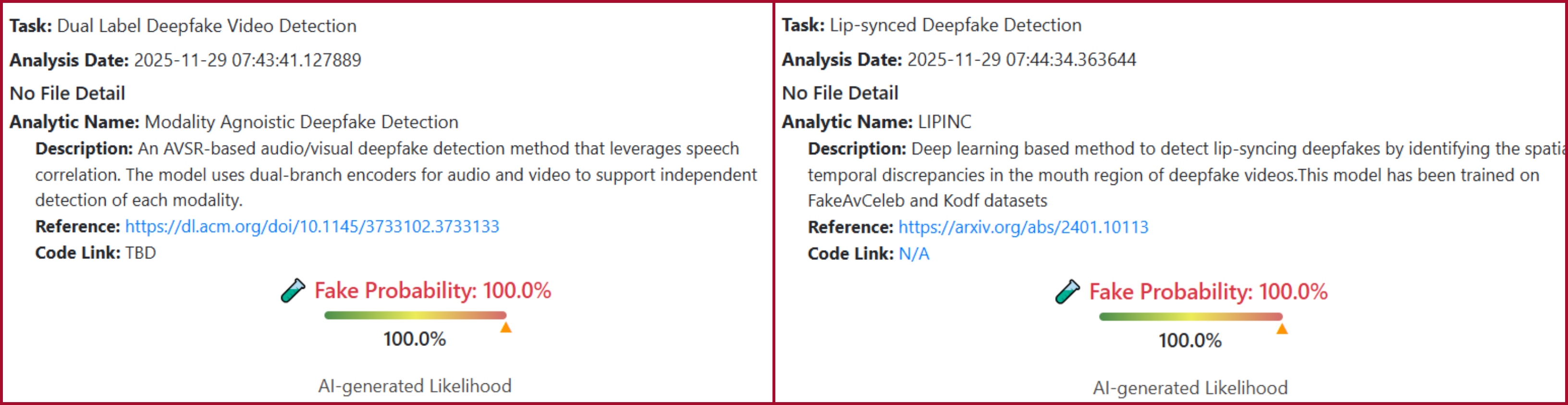Click the orange triangle marker under the LIPINC gauge
1568x405 pixels.
tap(1282, 329)
